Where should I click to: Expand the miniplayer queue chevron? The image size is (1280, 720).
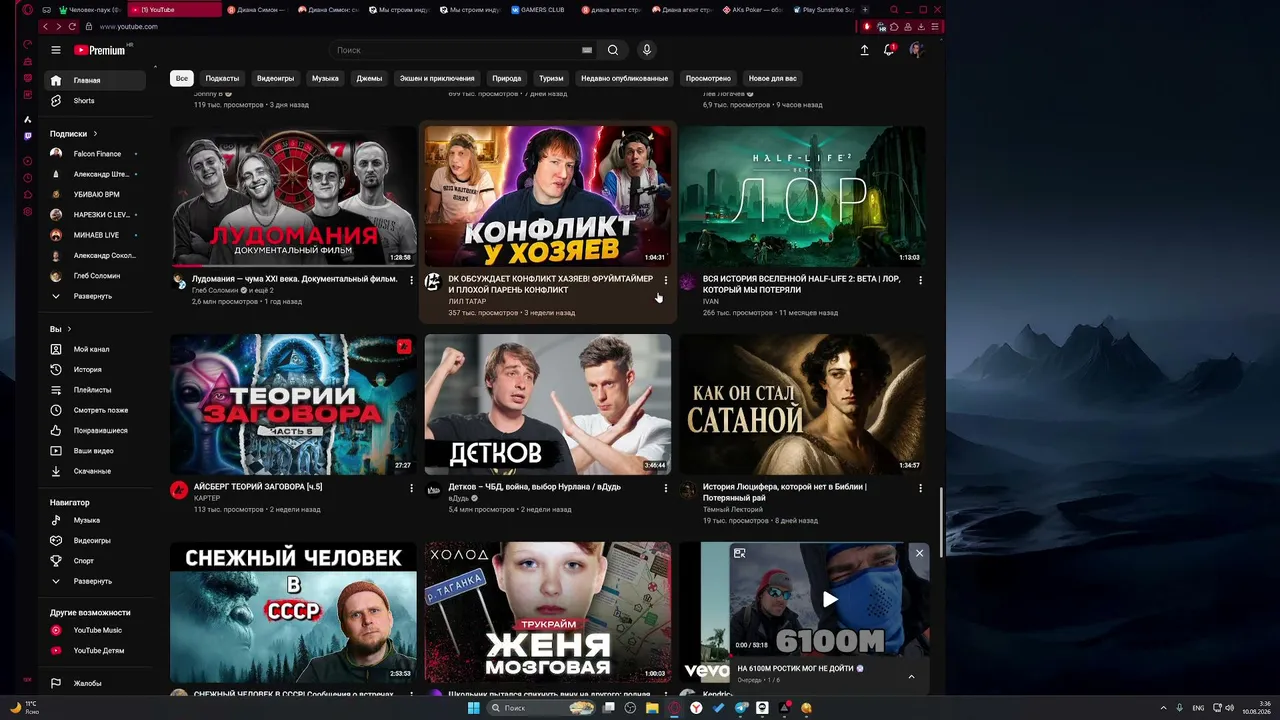point(911,677)
